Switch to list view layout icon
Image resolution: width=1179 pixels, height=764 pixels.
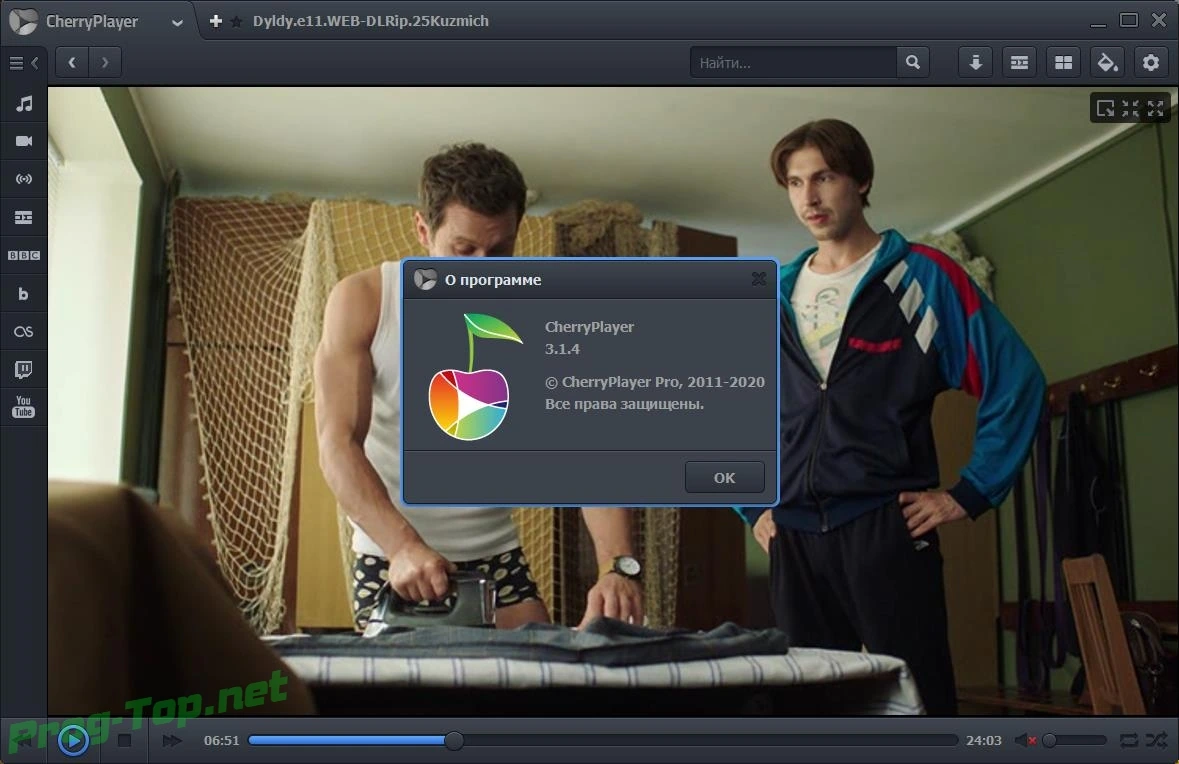1020,62
